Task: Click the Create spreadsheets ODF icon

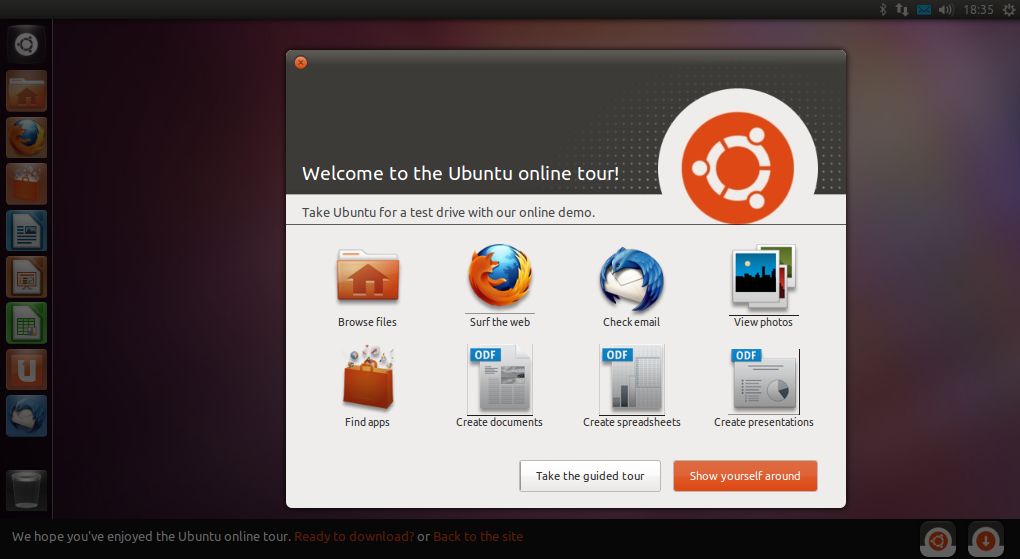Action: pos(631,378)
